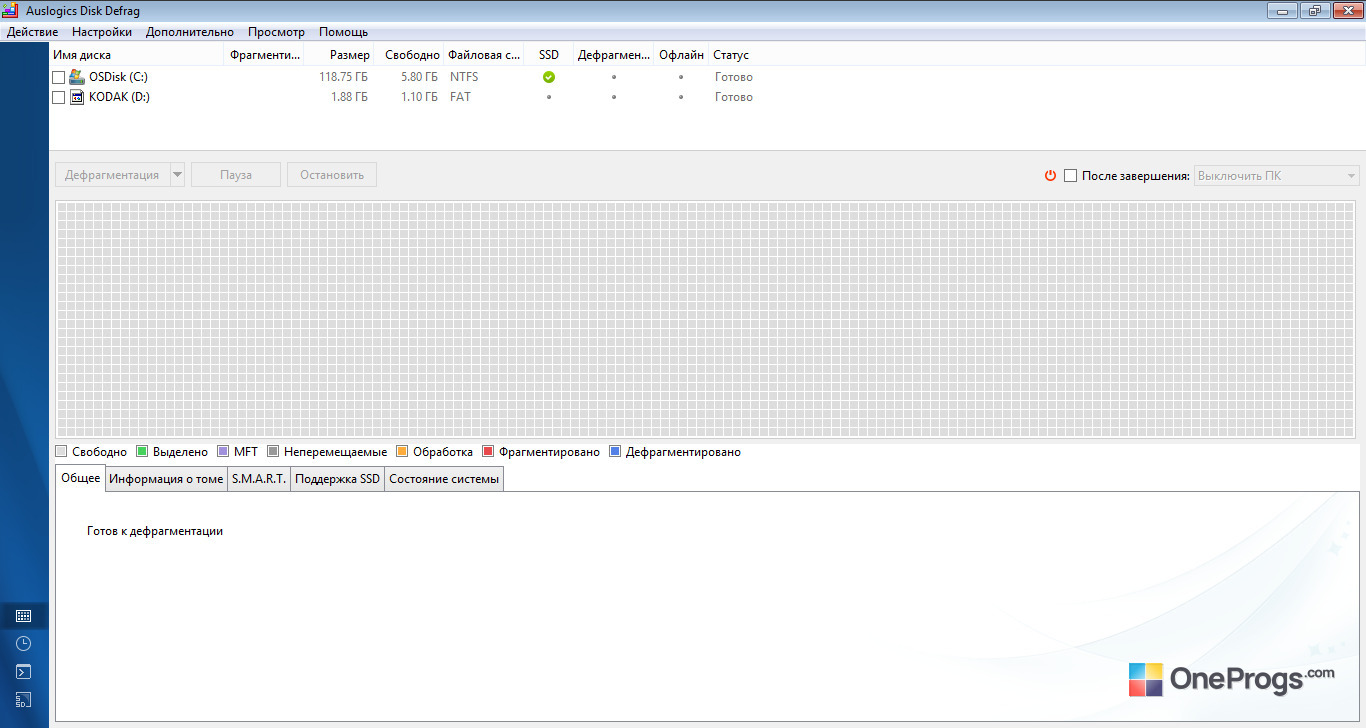
Task: Click the disk cluster map grid
Action: coord(707,319)
